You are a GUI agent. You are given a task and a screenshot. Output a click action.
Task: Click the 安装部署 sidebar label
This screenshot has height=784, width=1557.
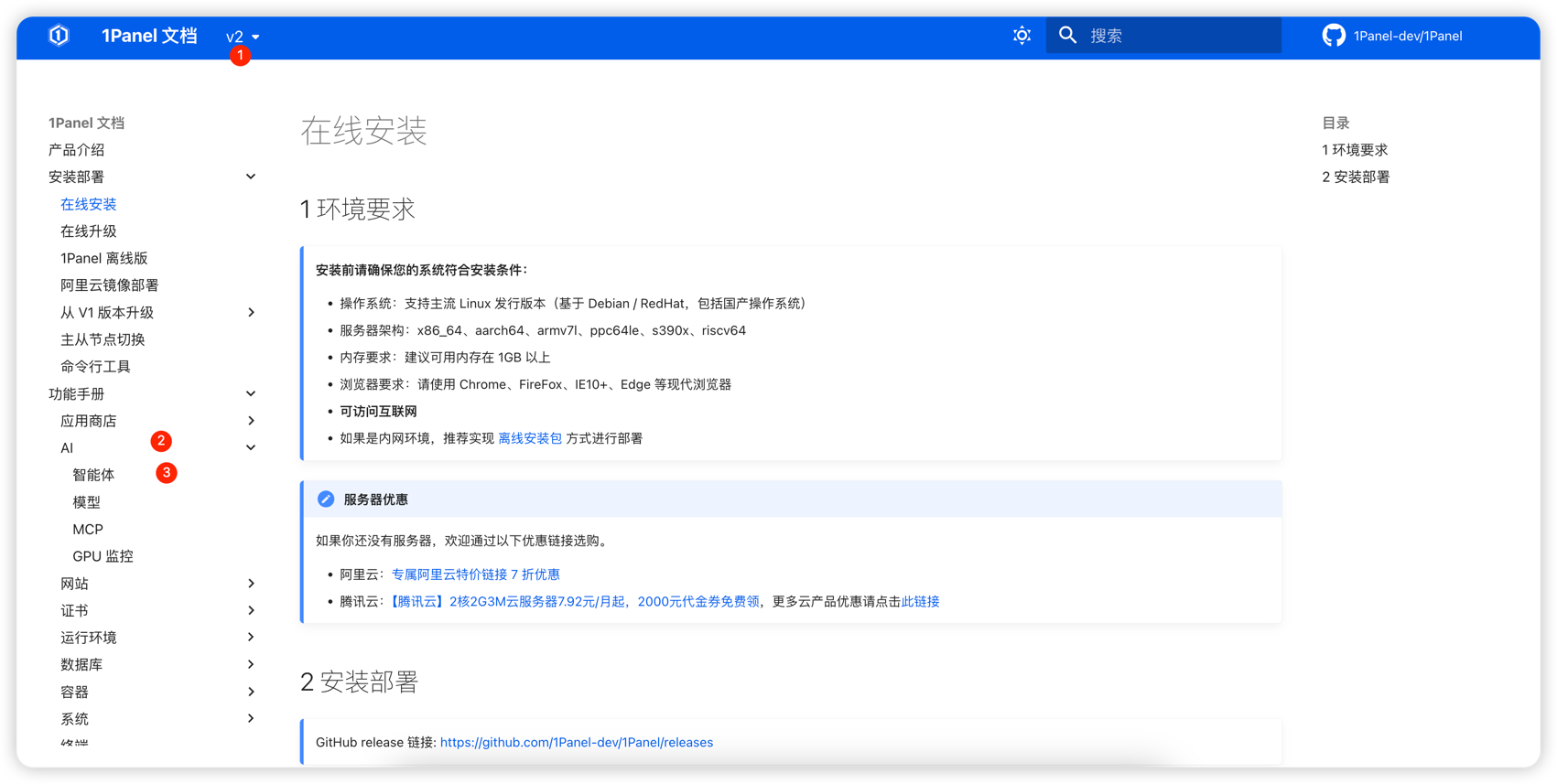click(x=77, y=177)
